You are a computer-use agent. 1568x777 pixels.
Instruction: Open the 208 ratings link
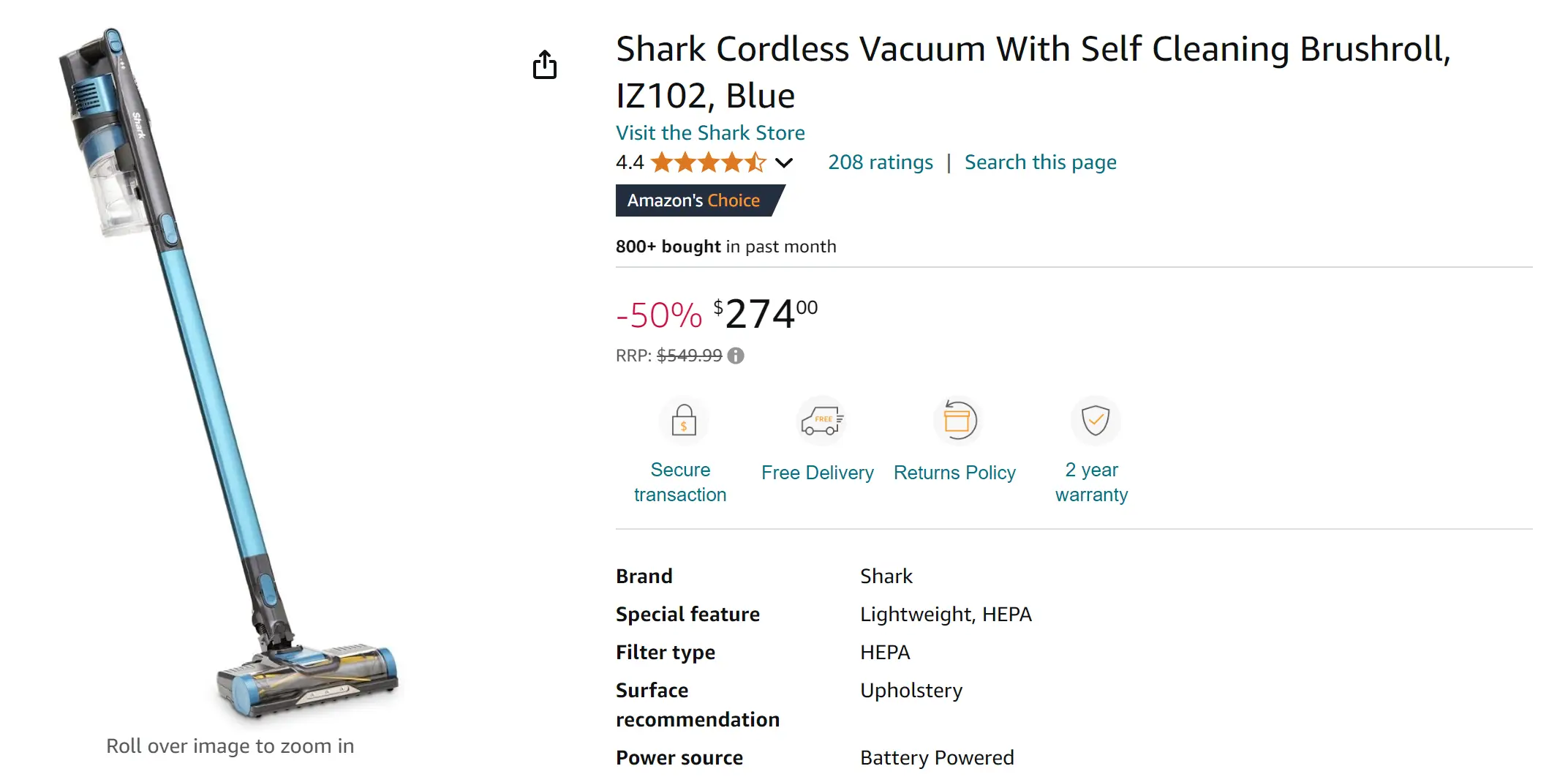coord(880,162)
